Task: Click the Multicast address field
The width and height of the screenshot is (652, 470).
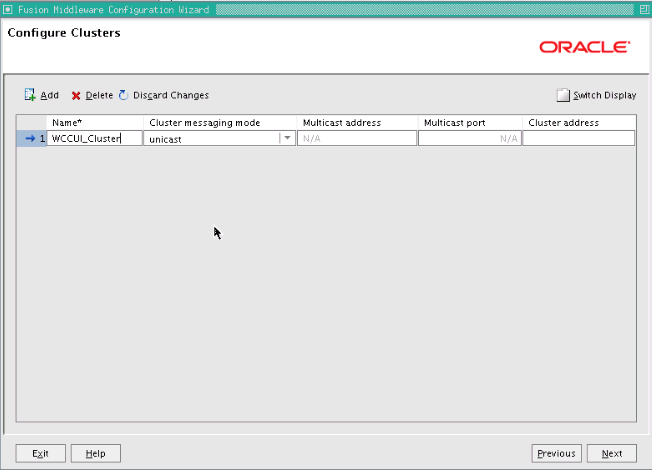Action: coord(357,138)
